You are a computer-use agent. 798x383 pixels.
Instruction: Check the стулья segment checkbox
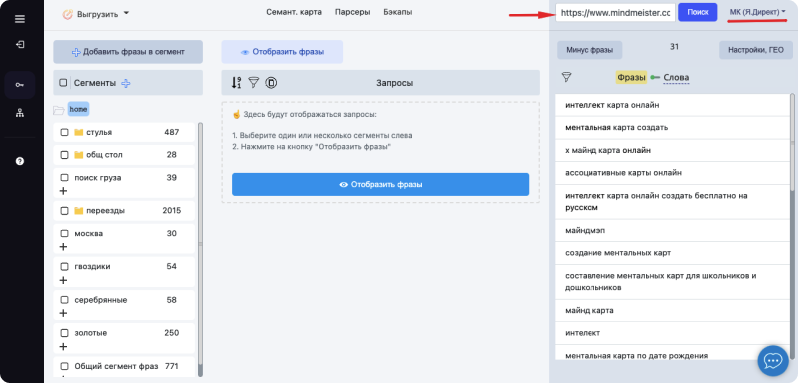coord(64,132)
